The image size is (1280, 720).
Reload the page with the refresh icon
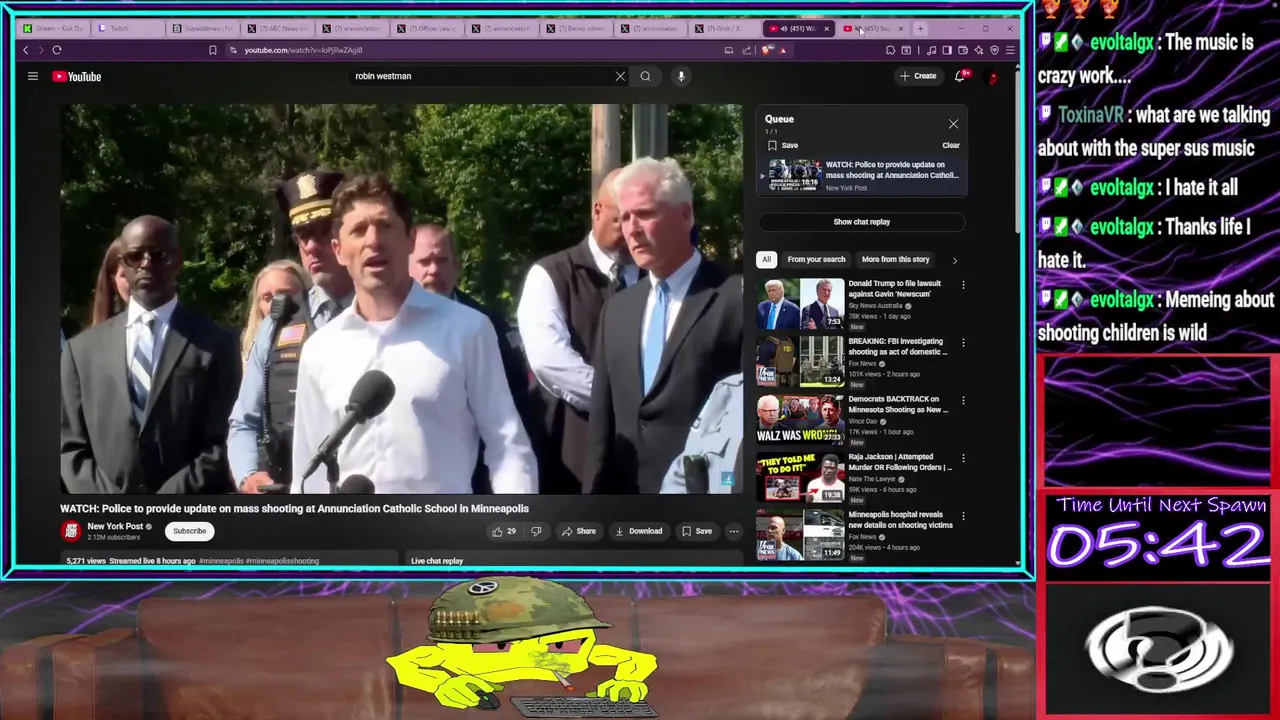click(x=57, y=50)
